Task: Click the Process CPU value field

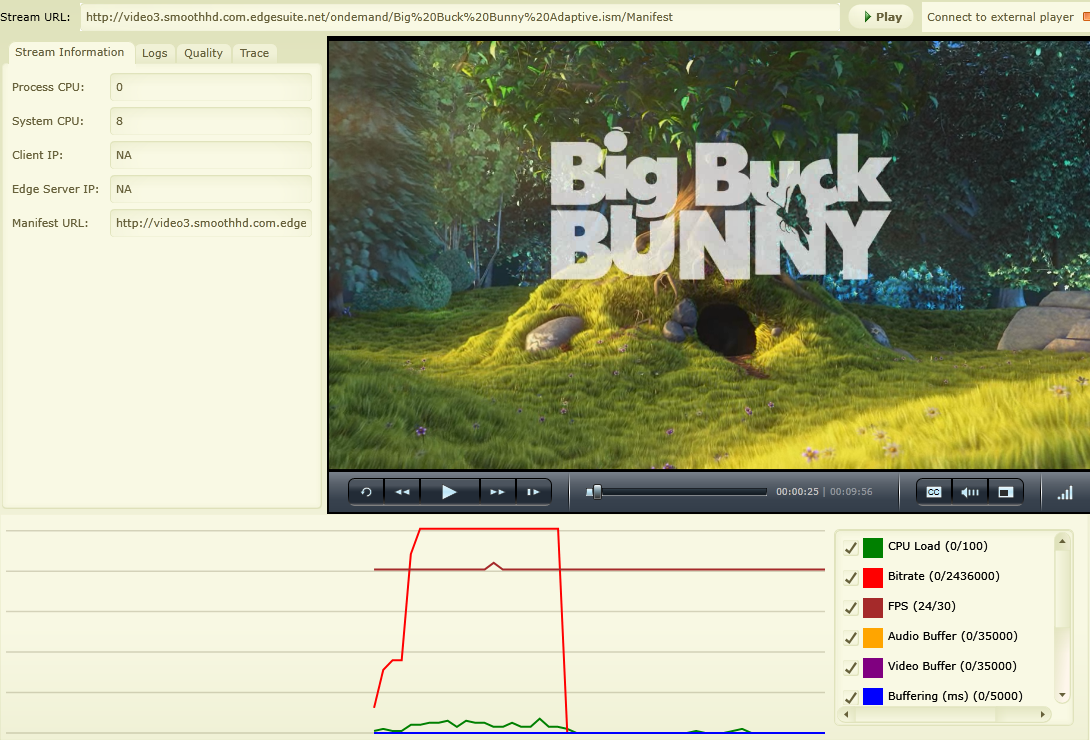Action: point(211,87)
